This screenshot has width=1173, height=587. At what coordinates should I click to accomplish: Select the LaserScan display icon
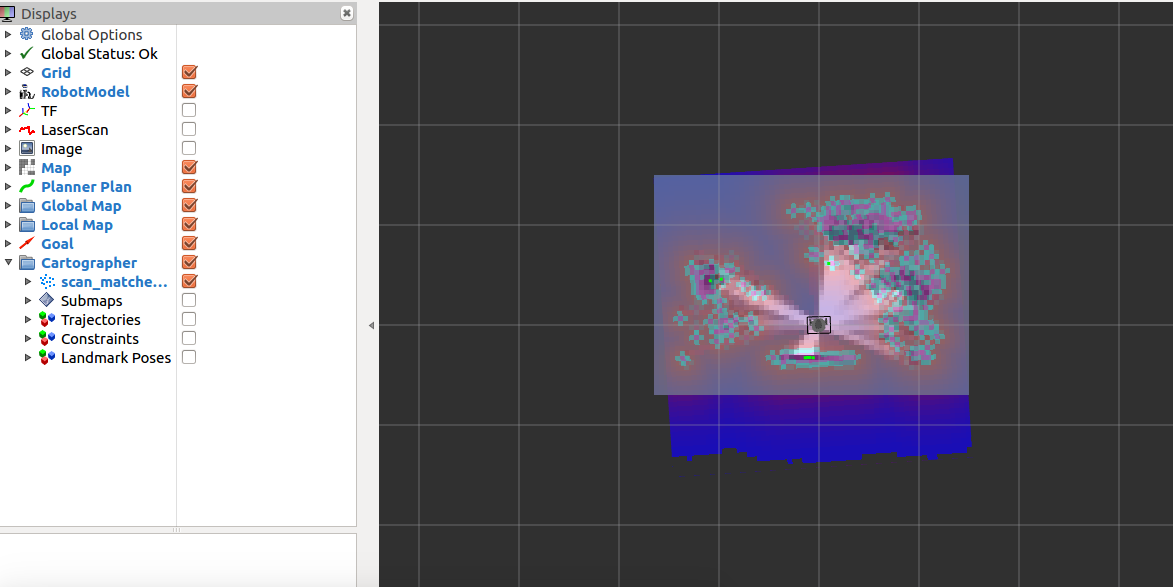click(x=26, y=129)
